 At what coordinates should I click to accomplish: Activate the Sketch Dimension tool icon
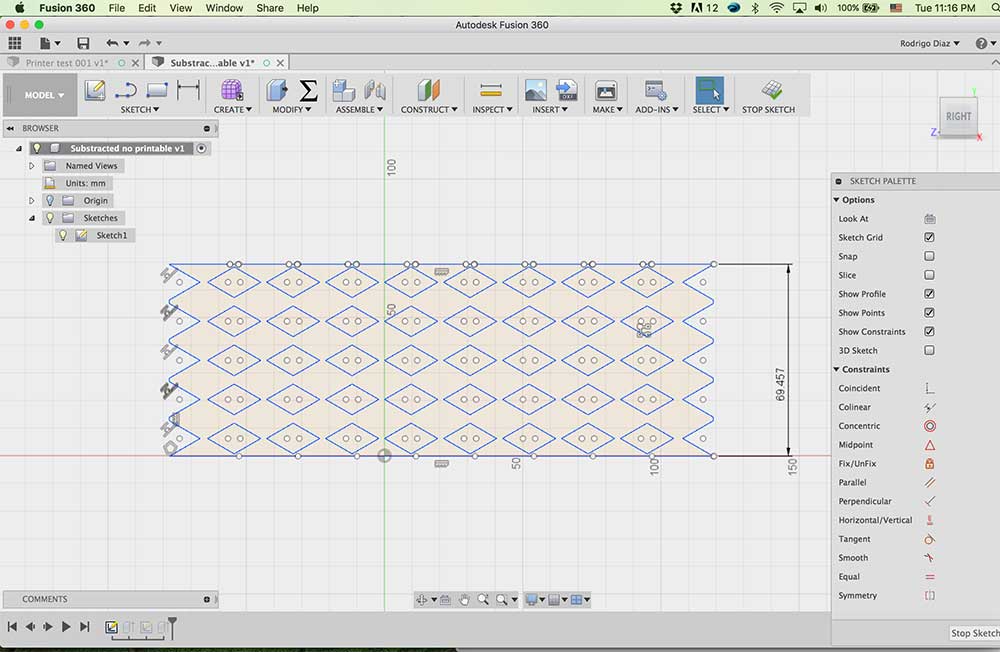coord(188,90)
